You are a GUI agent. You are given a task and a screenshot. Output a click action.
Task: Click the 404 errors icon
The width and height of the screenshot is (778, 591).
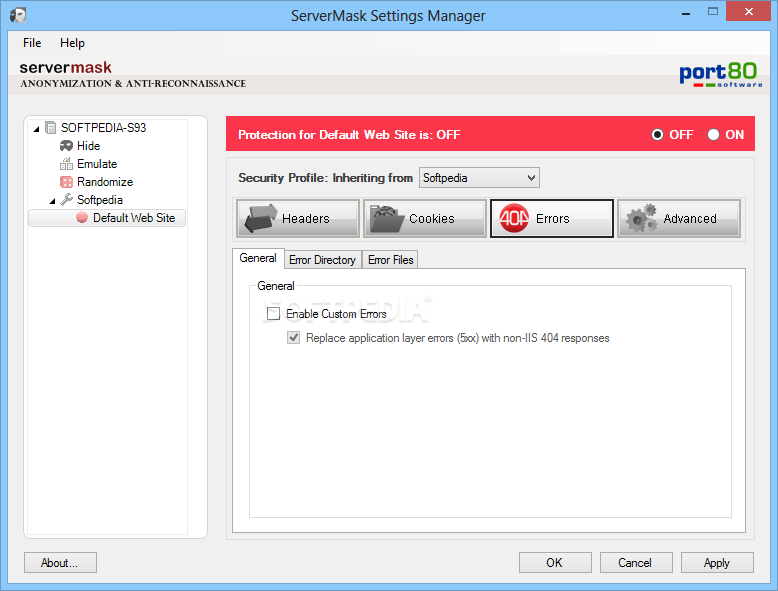tap(514, 218)
